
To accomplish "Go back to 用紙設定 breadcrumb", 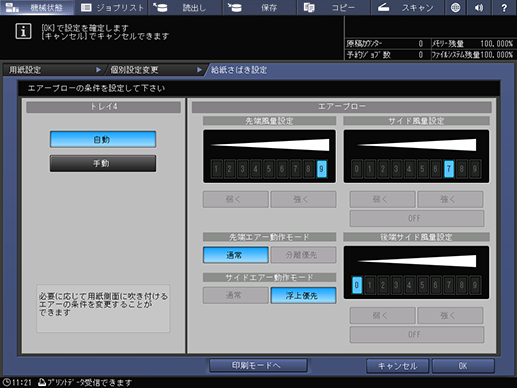I will coord(53,70).
